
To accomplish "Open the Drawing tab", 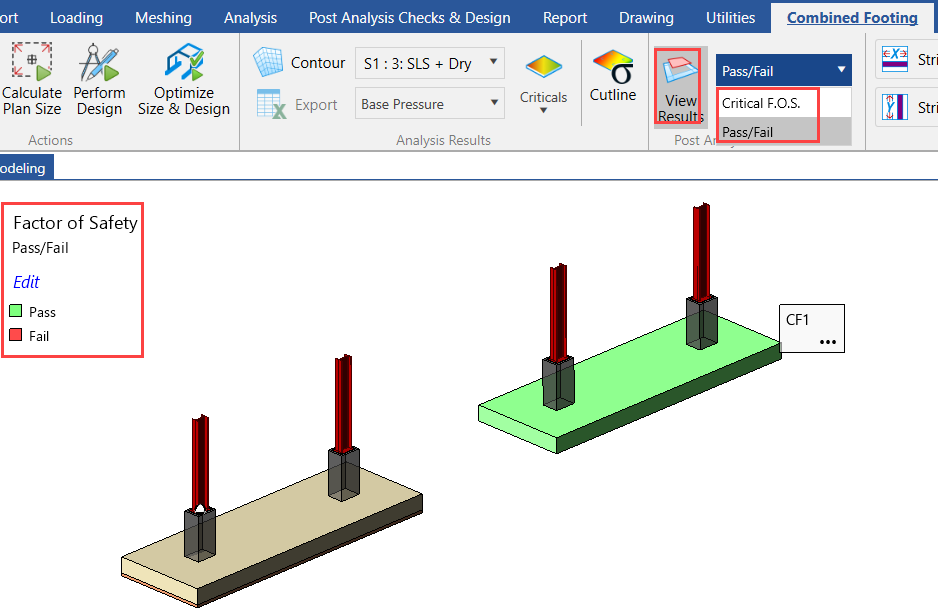I will point(646,18).
